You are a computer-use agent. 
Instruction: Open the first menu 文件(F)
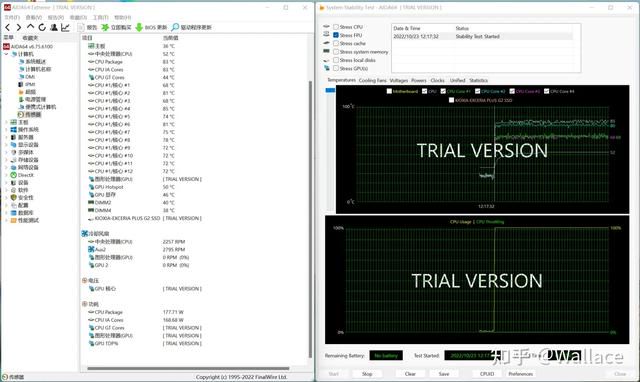pos(12,18)
